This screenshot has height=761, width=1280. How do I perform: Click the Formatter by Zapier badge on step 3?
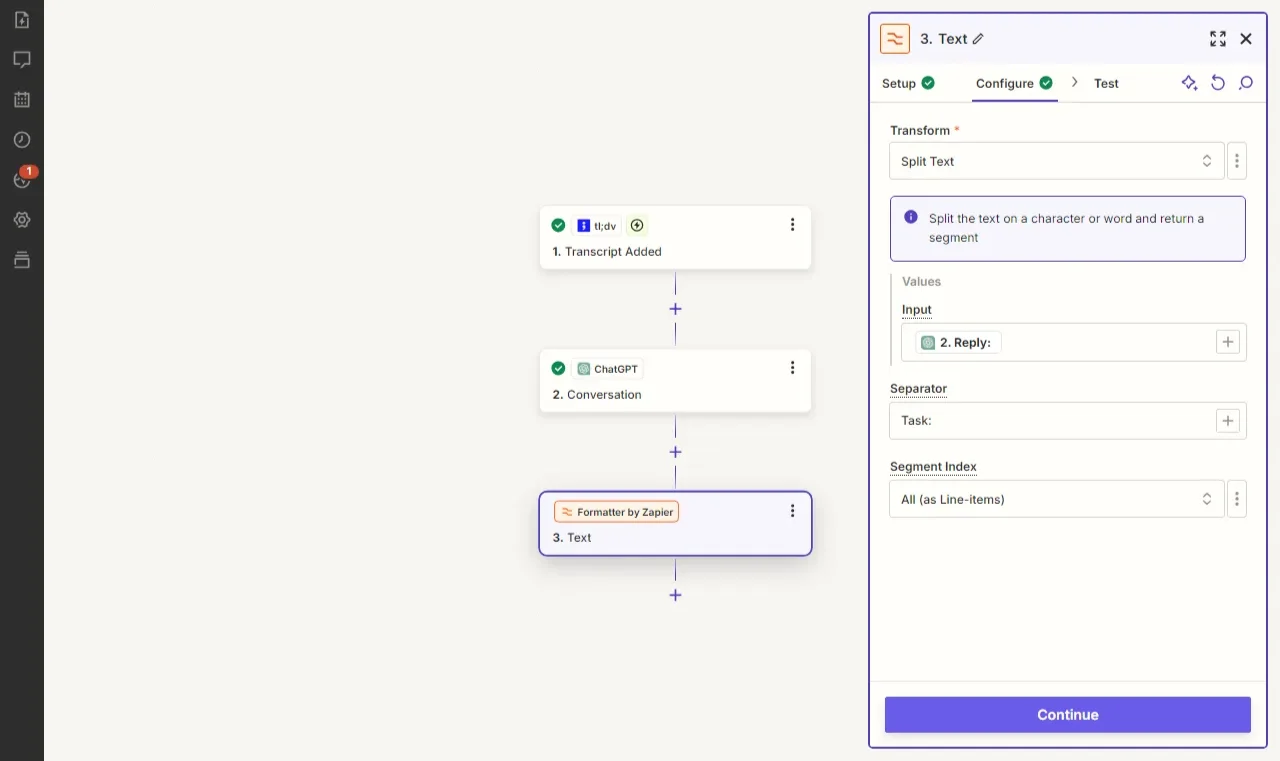click(616, 512)
